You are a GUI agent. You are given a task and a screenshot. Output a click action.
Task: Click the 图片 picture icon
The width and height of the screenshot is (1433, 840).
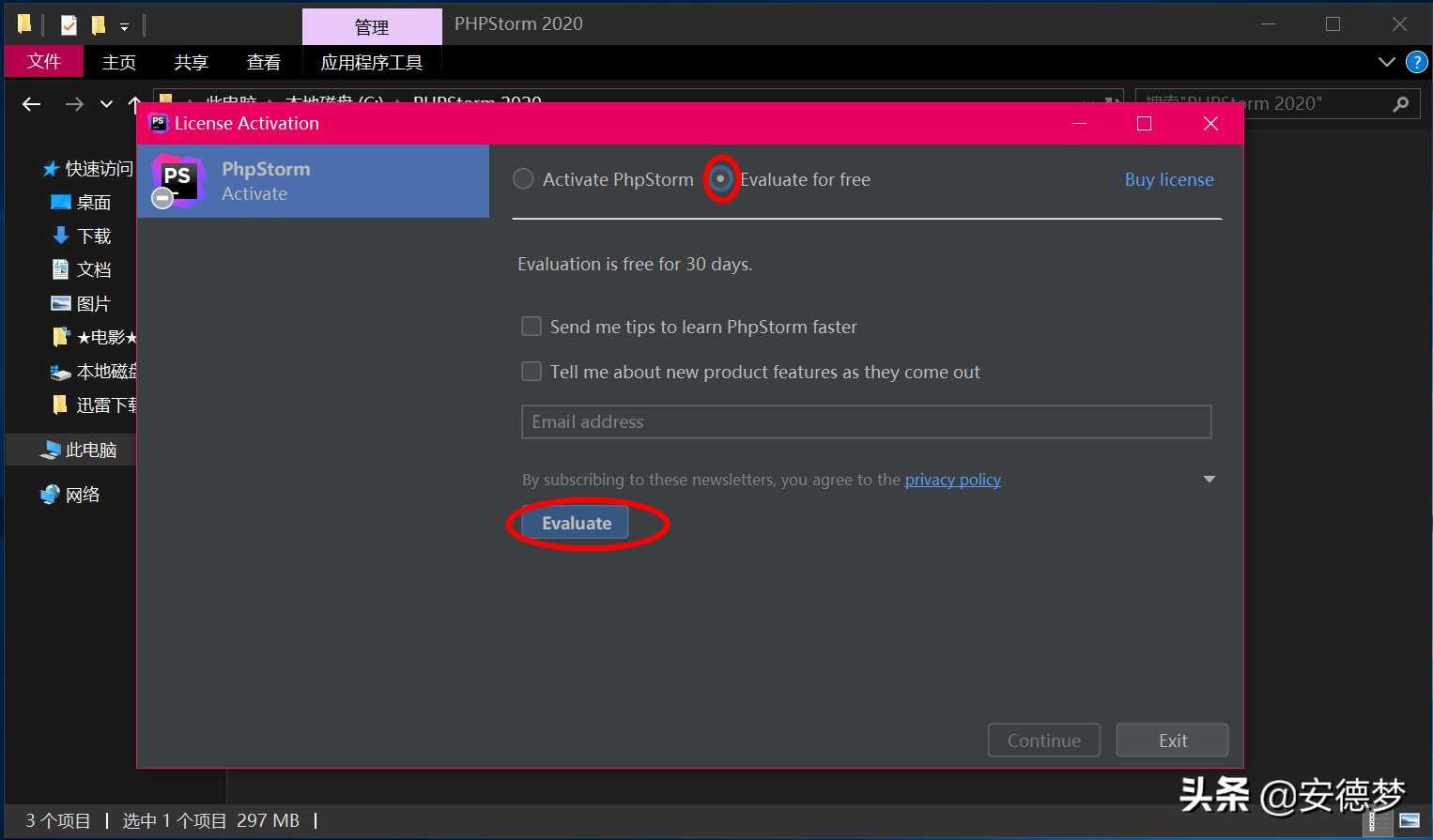[x=60, y=303]
